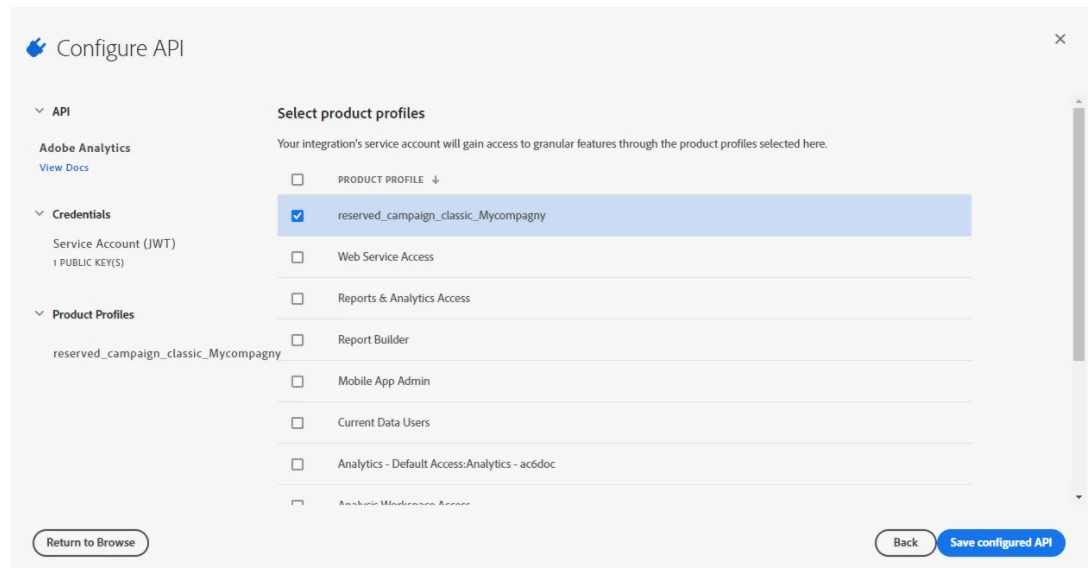Tick the Report Builder checkbox

[x=297, y=340]
